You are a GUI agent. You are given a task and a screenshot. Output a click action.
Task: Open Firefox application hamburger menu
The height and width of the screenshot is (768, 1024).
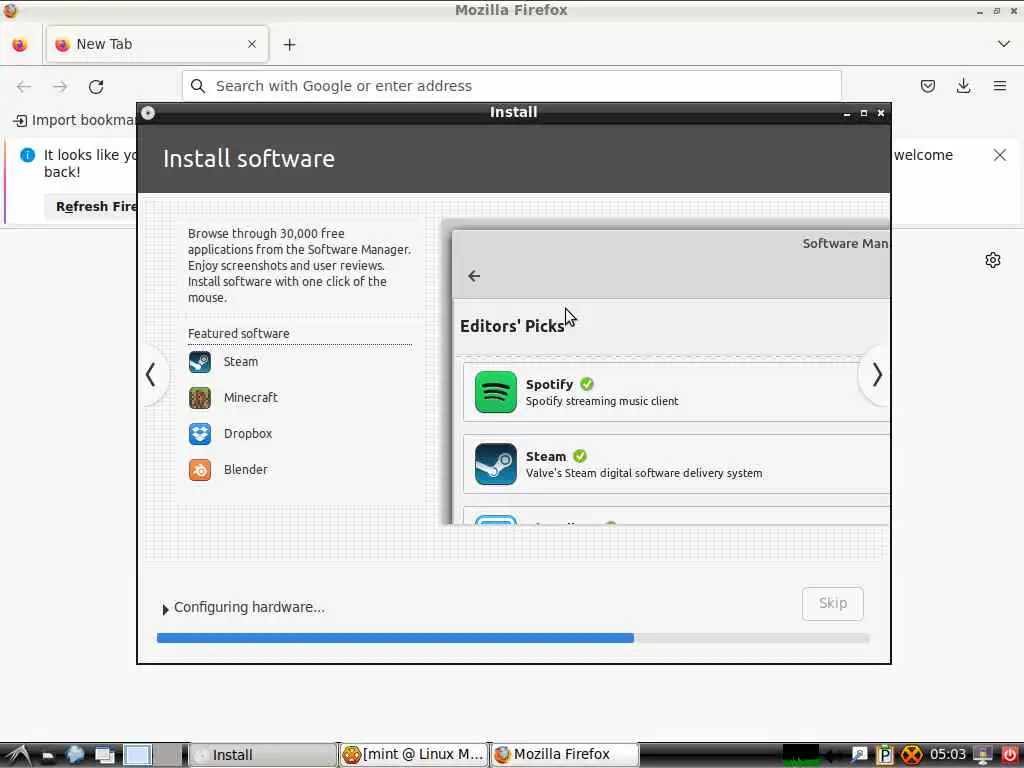click(x=1000, y=86)
